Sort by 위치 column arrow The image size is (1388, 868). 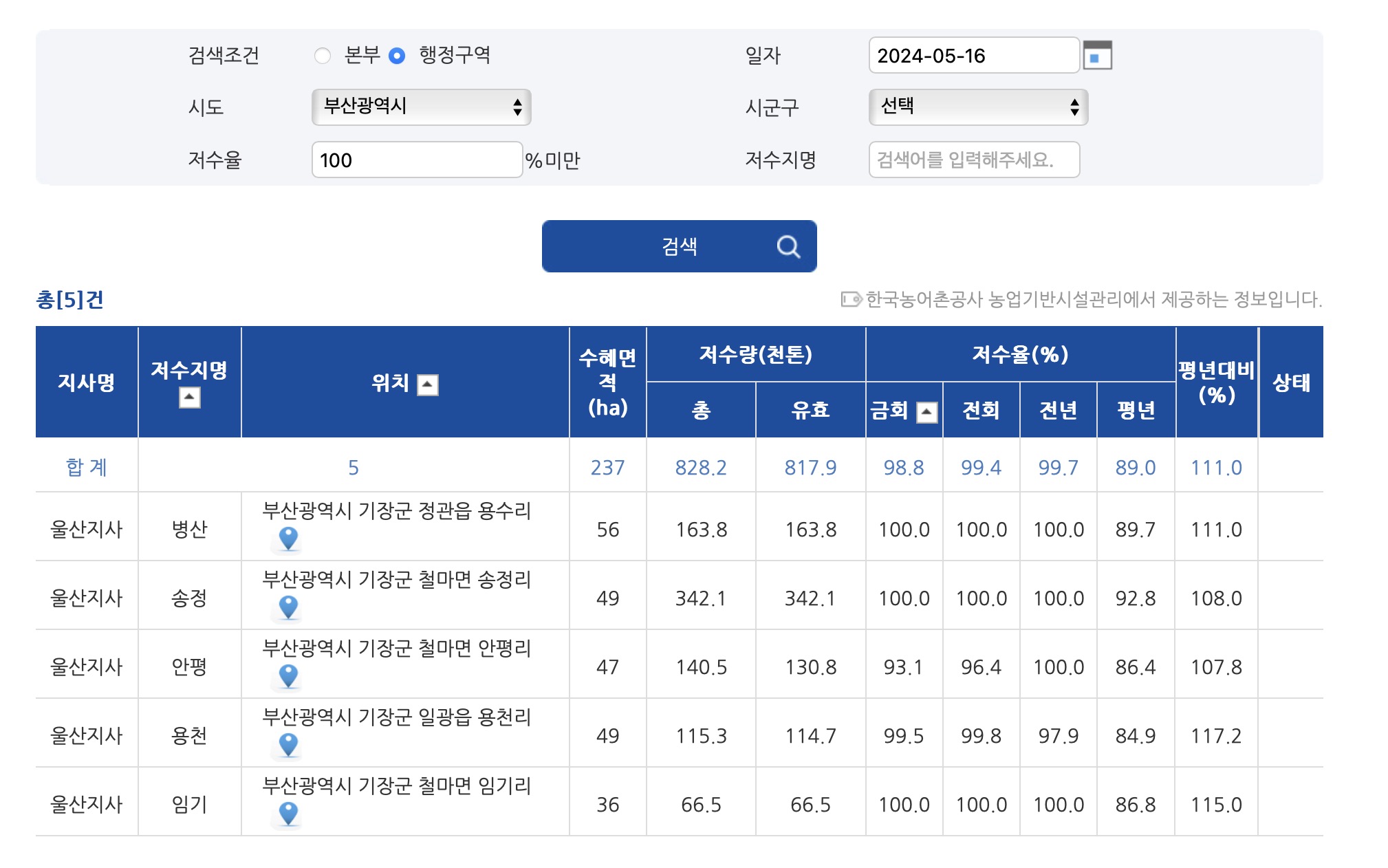pos(427,384)
